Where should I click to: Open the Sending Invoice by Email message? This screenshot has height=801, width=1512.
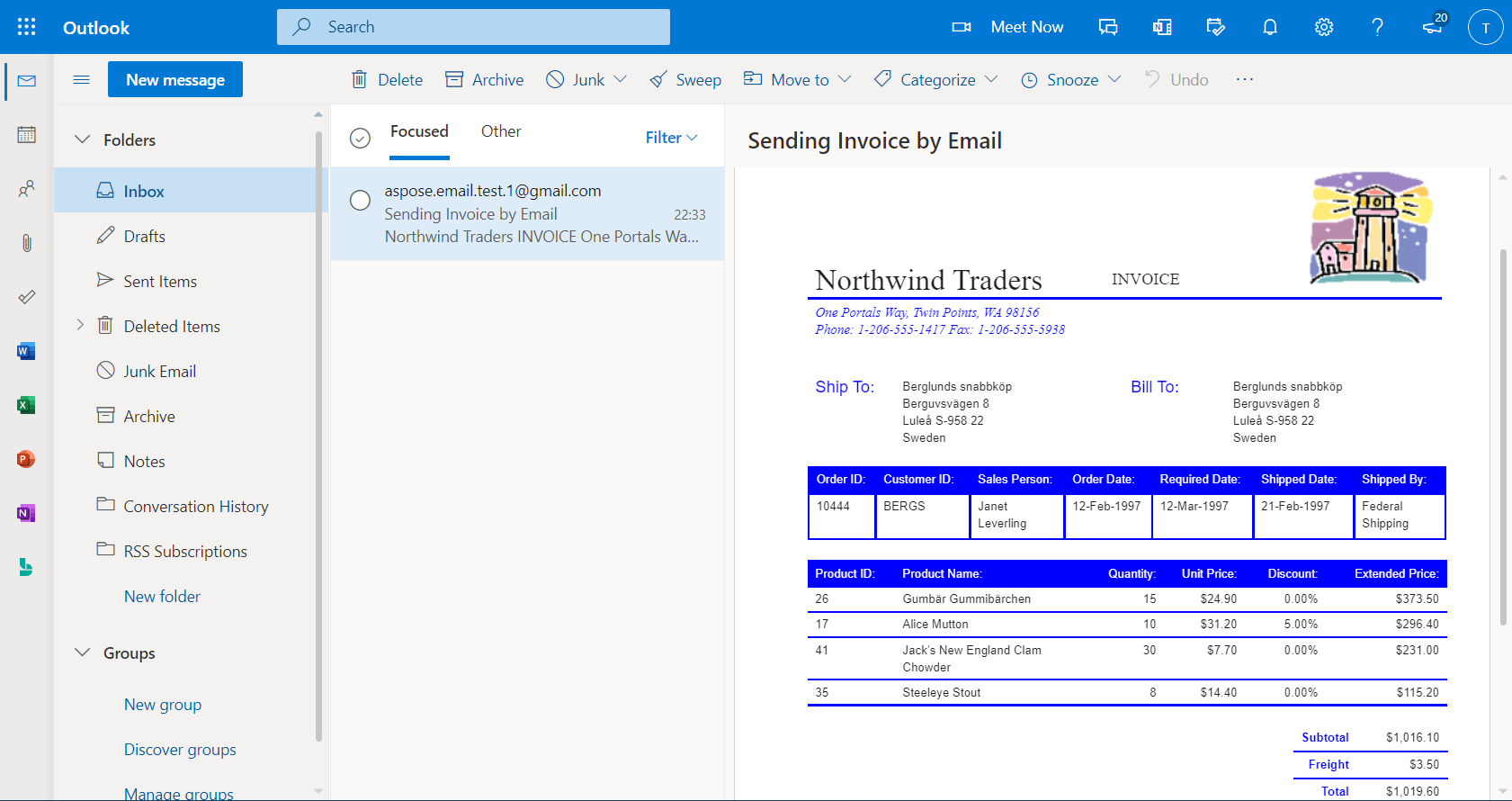[x=527, y=213]
